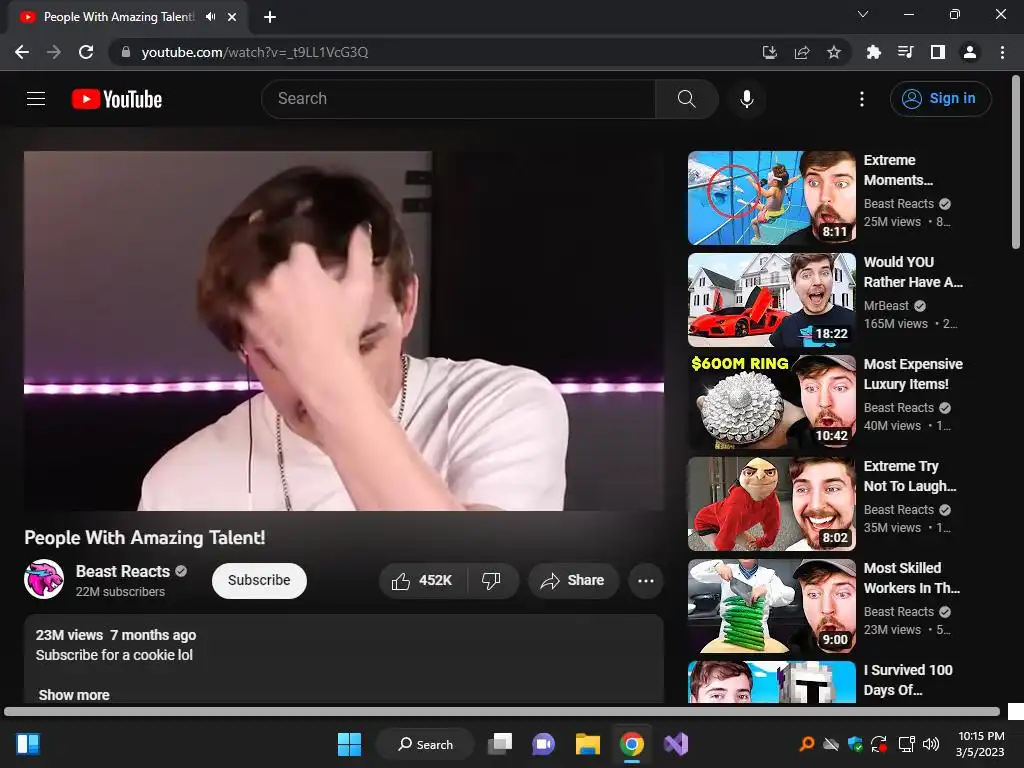
Task: Click MrBeast channel name in sidebar
Action: [886, 306]
